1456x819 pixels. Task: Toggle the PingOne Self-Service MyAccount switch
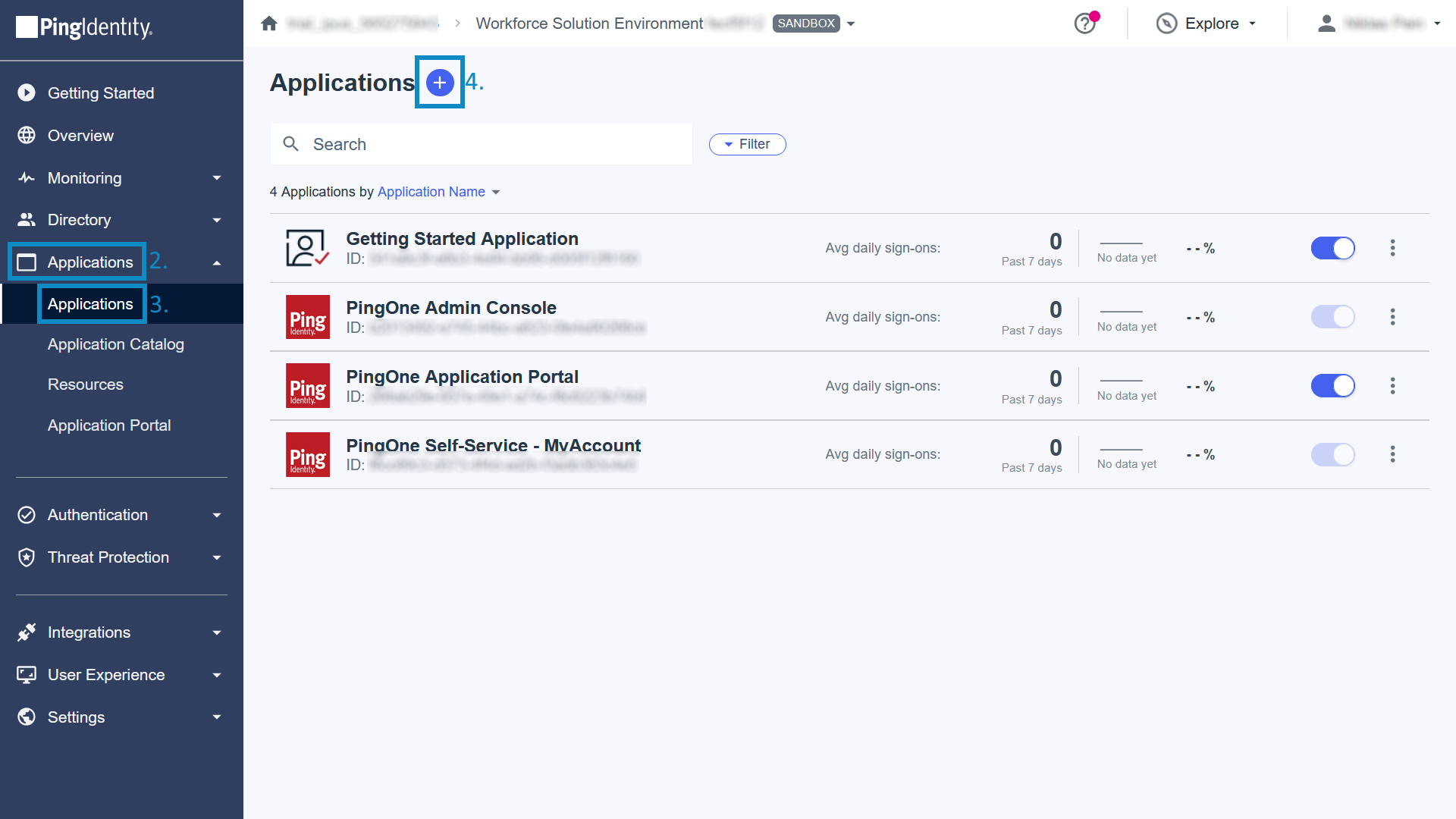point(1333,454)
